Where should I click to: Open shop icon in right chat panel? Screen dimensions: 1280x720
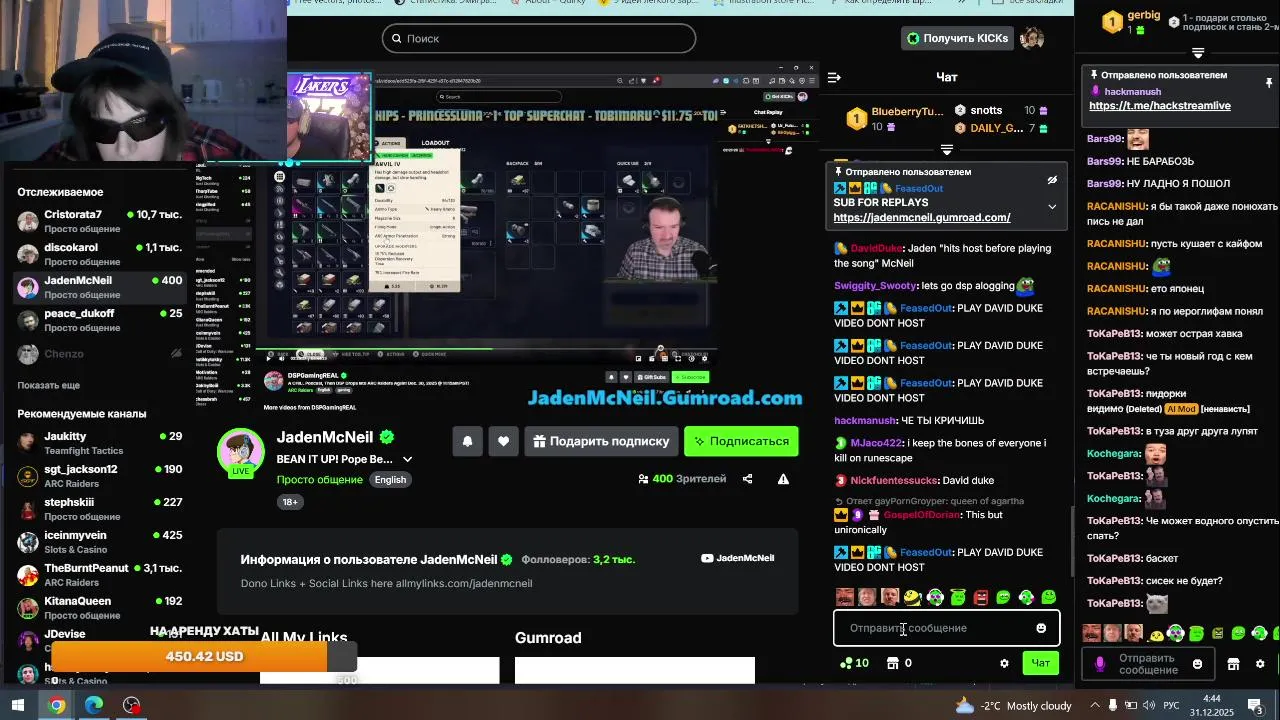click(1233, 664)
